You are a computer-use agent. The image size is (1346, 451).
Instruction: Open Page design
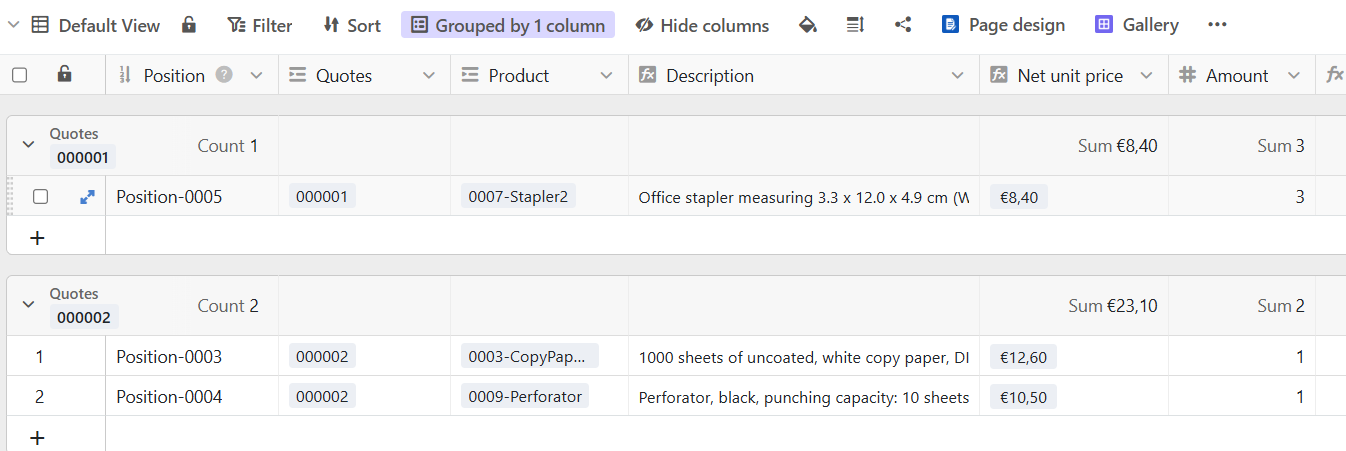pyautogui.click(x=1003, y=25)
